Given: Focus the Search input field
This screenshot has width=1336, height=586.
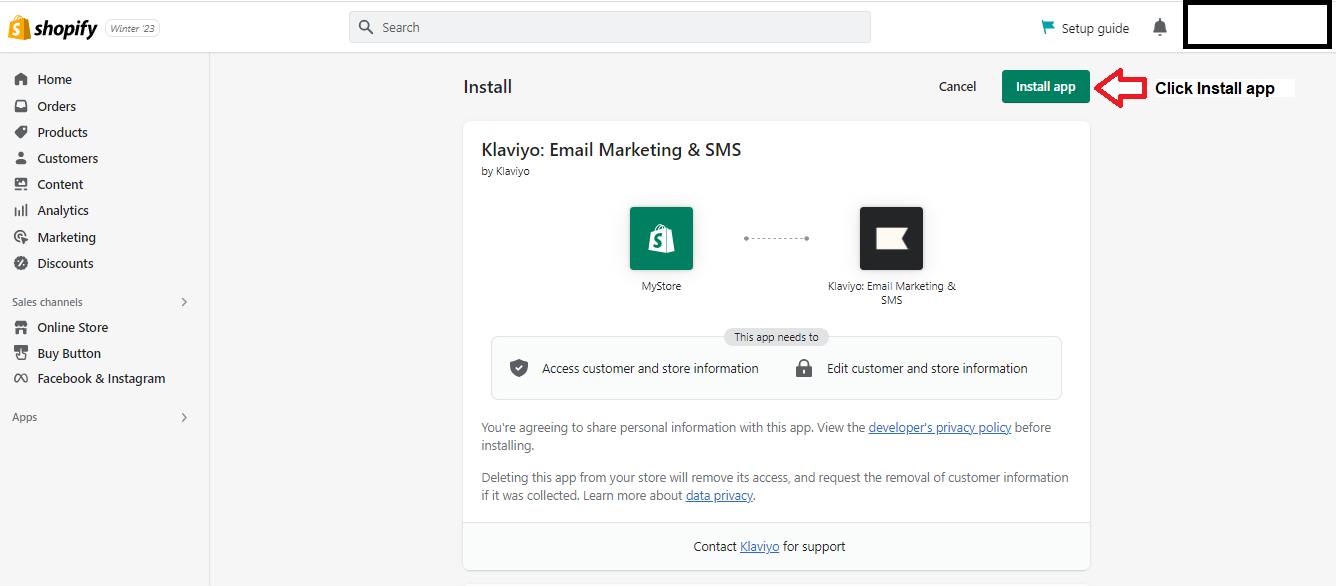Looking at the screenshot, I should [x=610, y=27].
